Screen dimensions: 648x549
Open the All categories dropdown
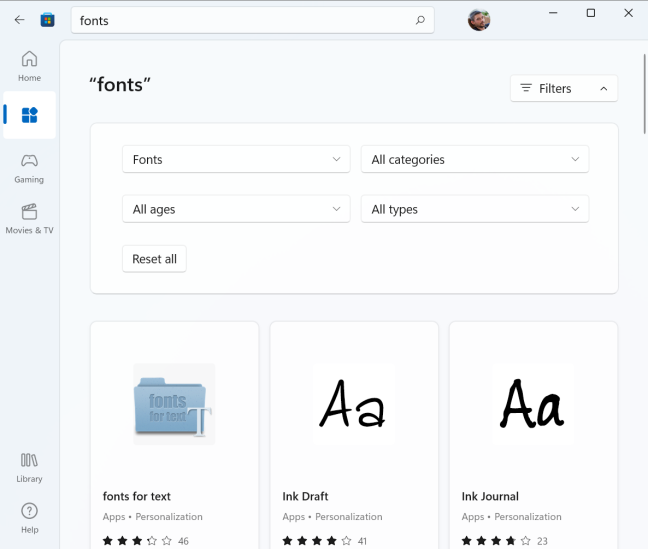click(x=475, y=159)
